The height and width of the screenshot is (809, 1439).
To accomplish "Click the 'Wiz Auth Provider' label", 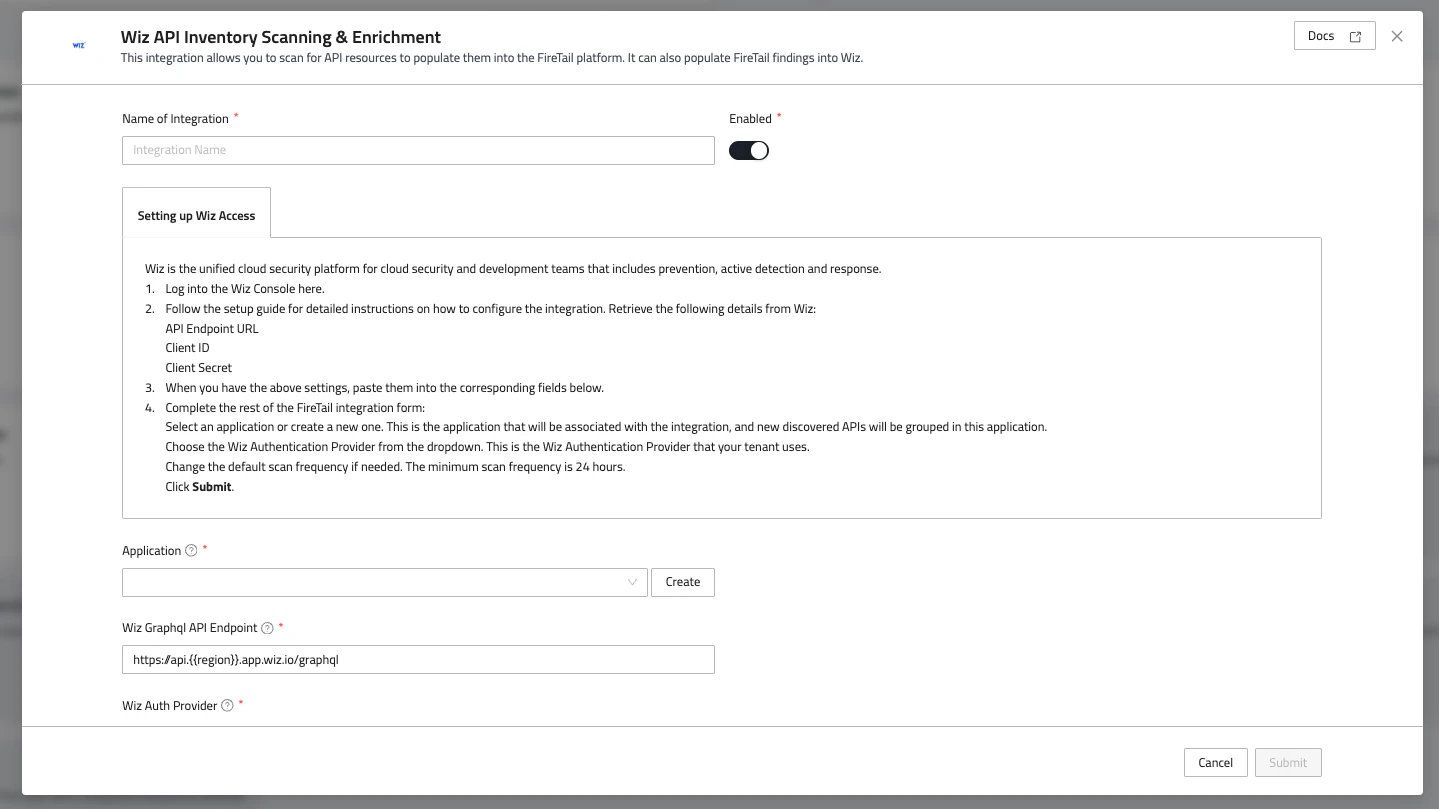I will pos(170,706).
